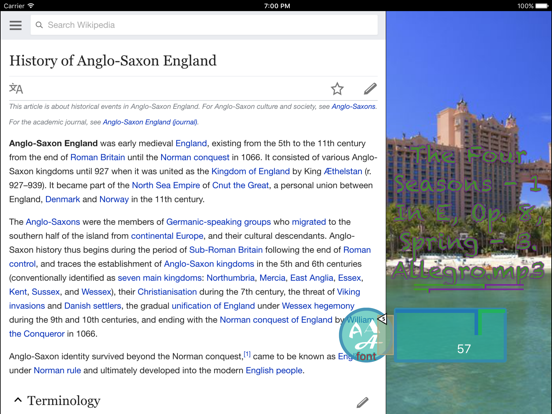
Task: Focus the Search Wikipedia field
Action: [x=204, y=25]
